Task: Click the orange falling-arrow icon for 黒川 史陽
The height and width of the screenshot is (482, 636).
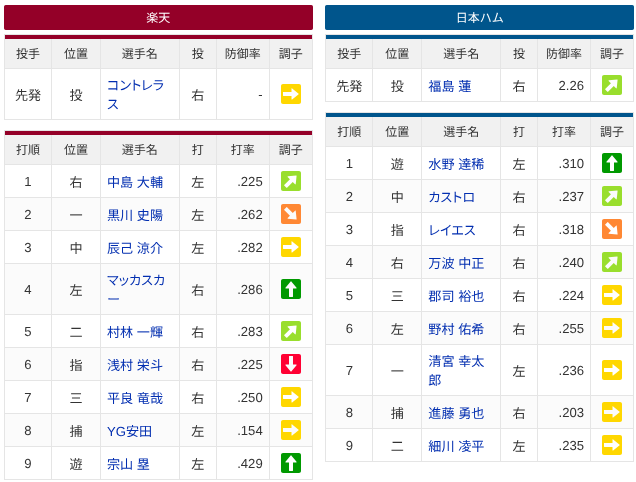Action: tap(291, 214)
